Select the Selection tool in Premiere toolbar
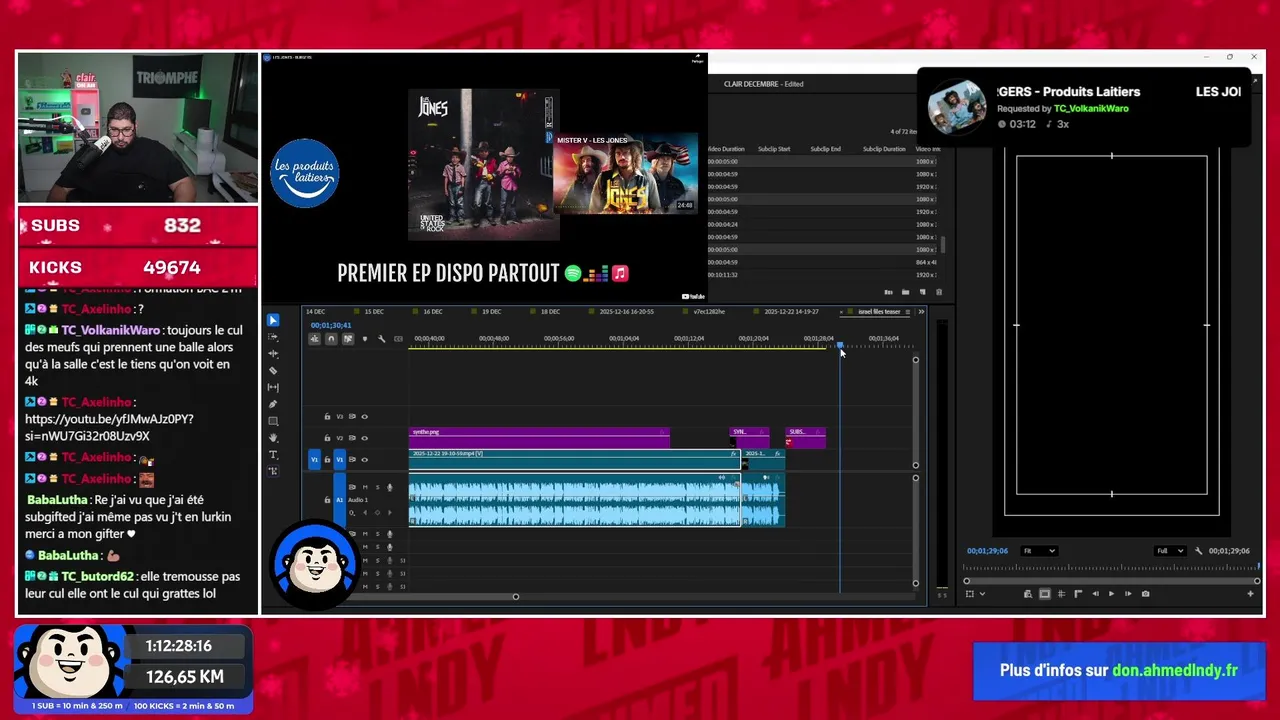1280x720 pixels. click(273, 320)
